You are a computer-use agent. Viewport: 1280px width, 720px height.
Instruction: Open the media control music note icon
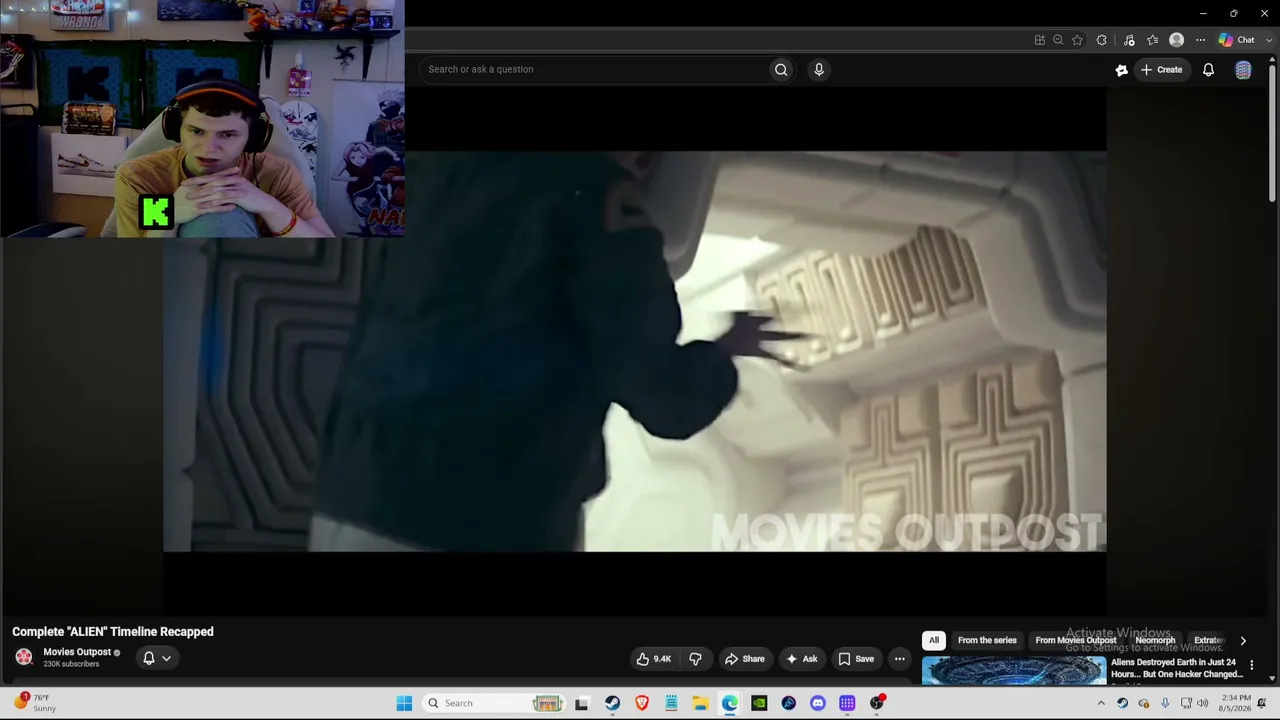(1129, 40)
